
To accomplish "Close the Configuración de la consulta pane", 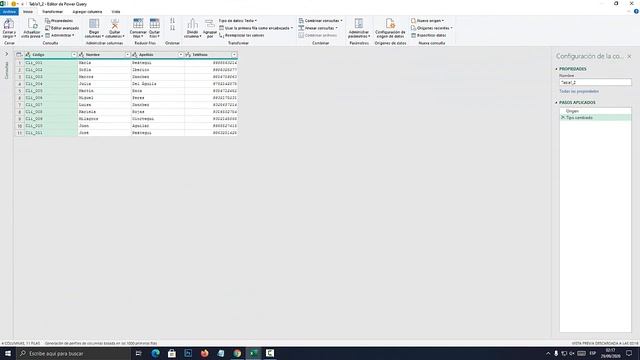I will coord(629,56).
